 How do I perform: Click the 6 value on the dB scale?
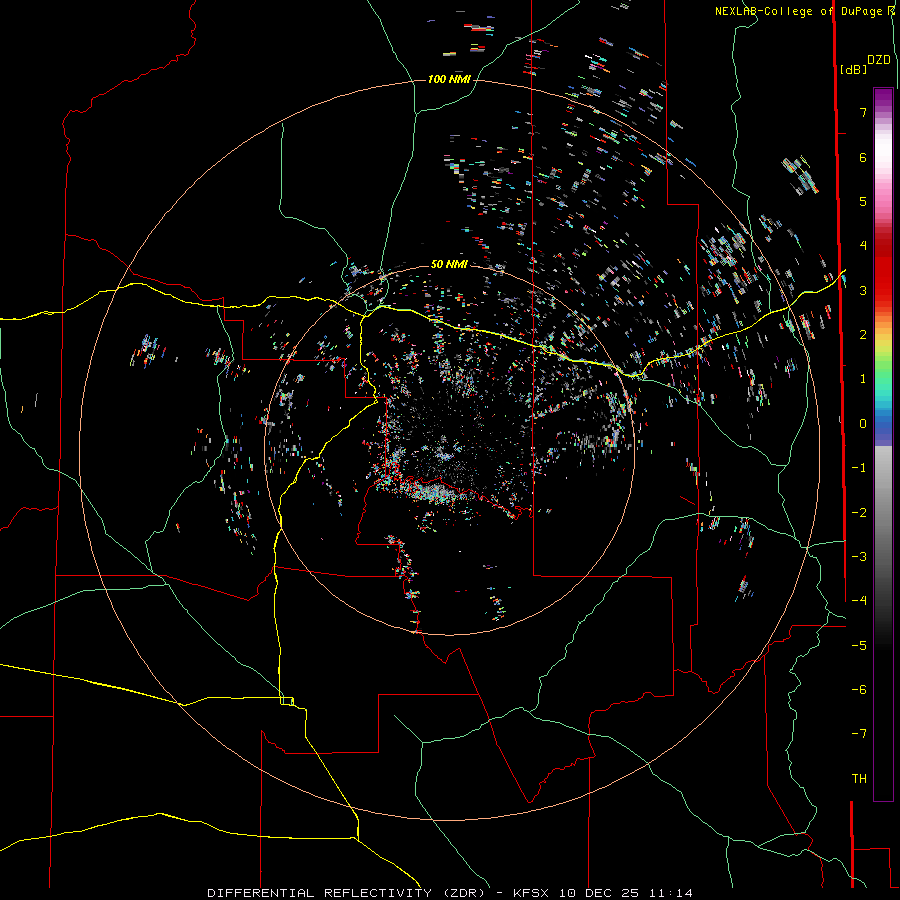(x=863, y=157)
